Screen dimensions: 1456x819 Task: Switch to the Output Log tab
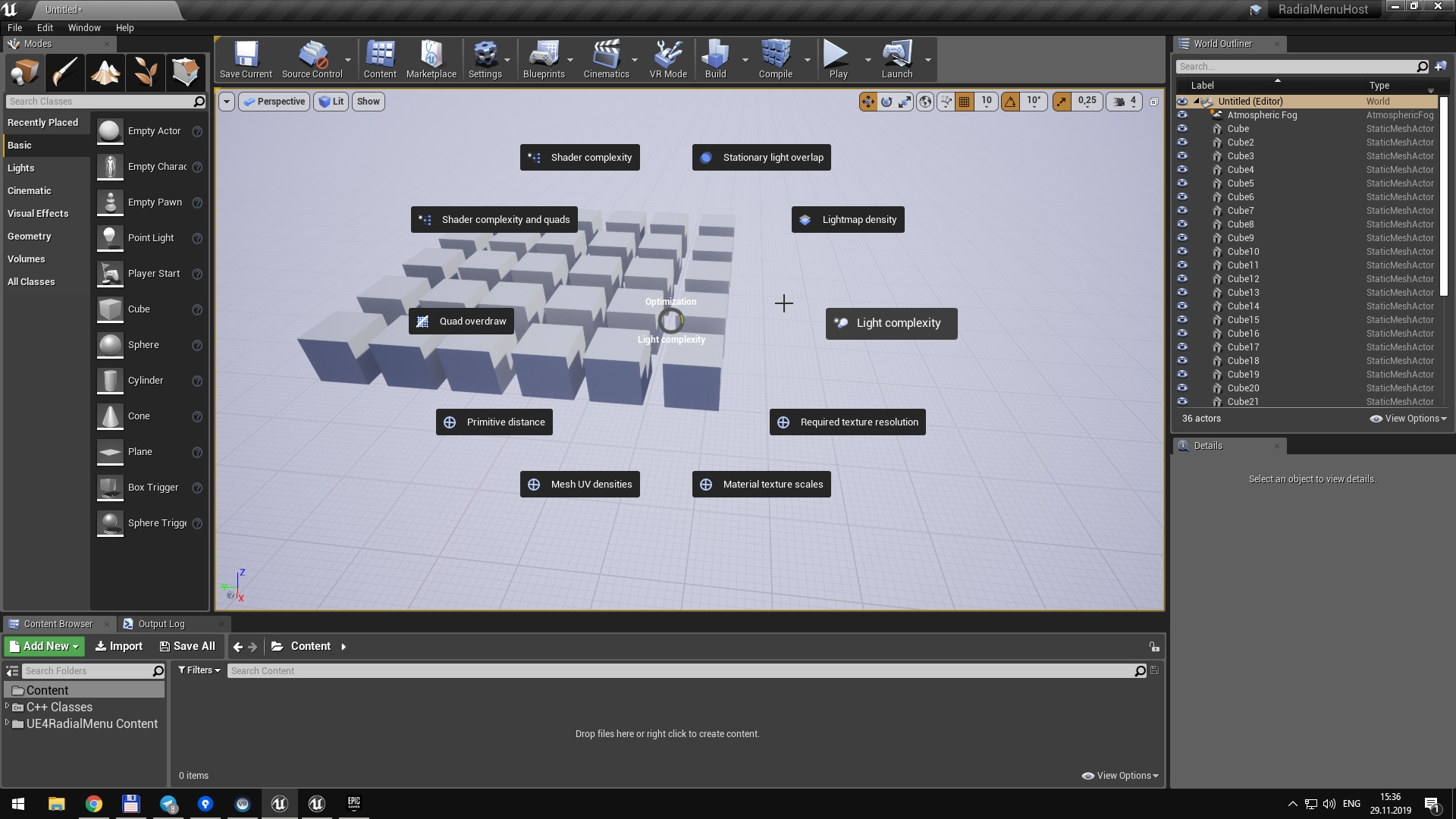161,623
